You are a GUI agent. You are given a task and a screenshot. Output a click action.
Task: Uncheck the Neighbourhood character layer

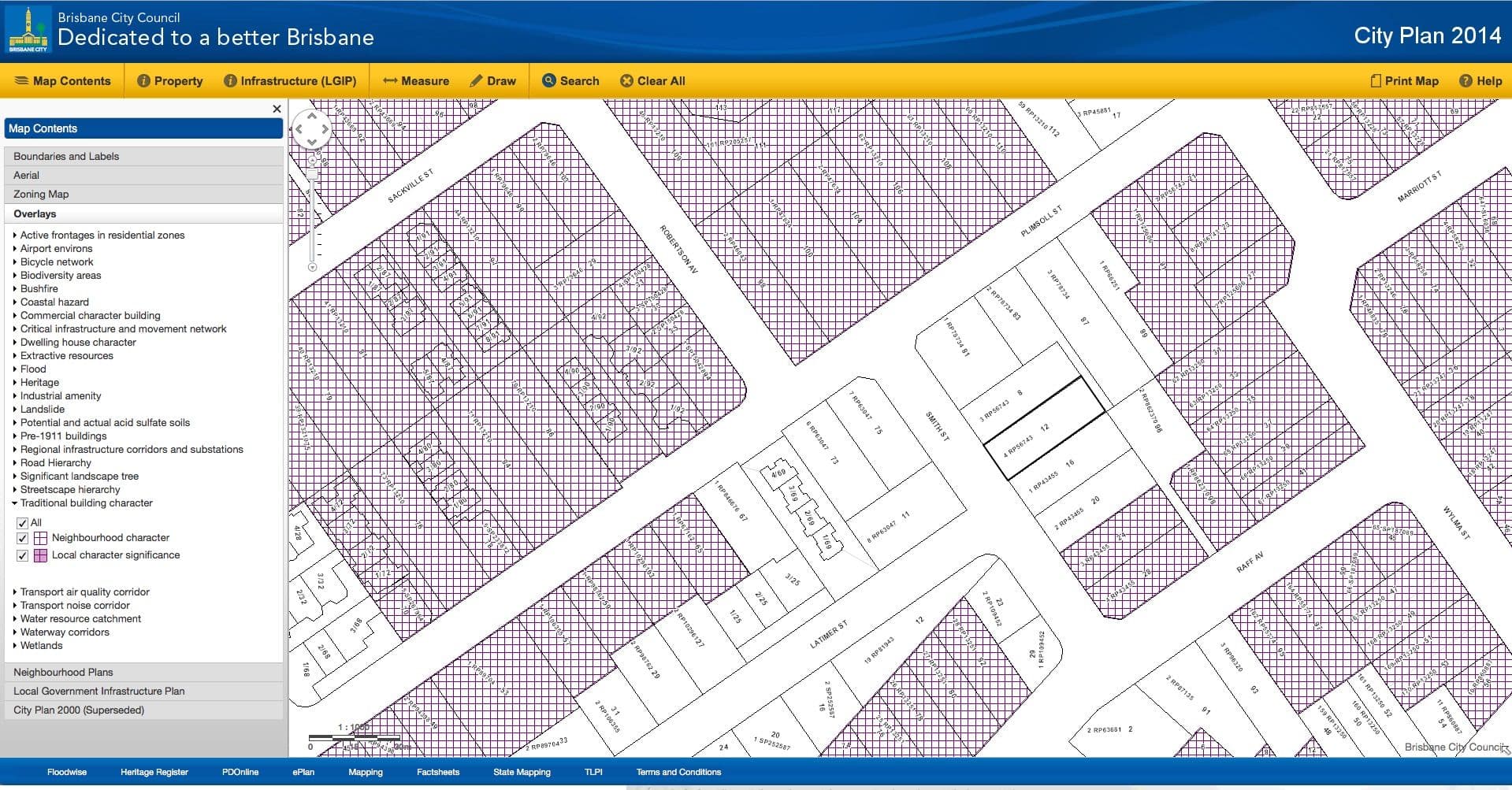coord(22,539)
